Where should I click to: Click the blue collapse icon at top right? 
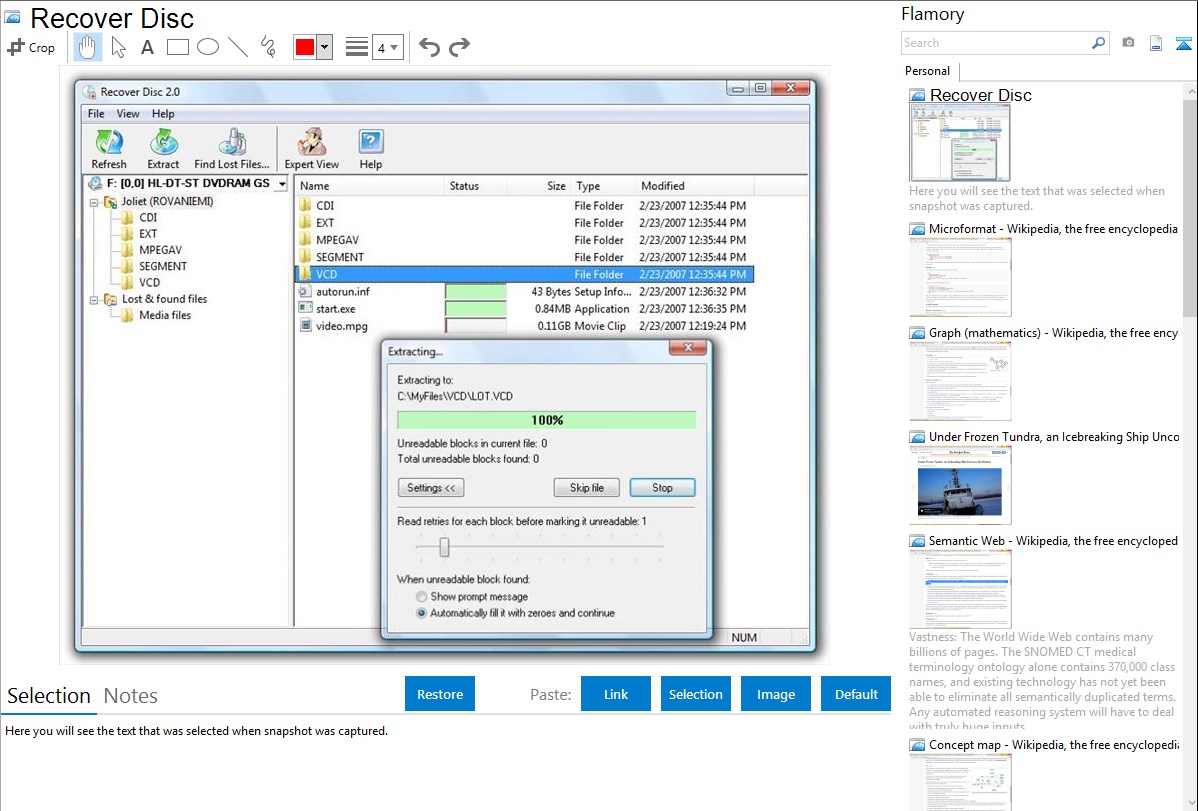coord(1183,44)
